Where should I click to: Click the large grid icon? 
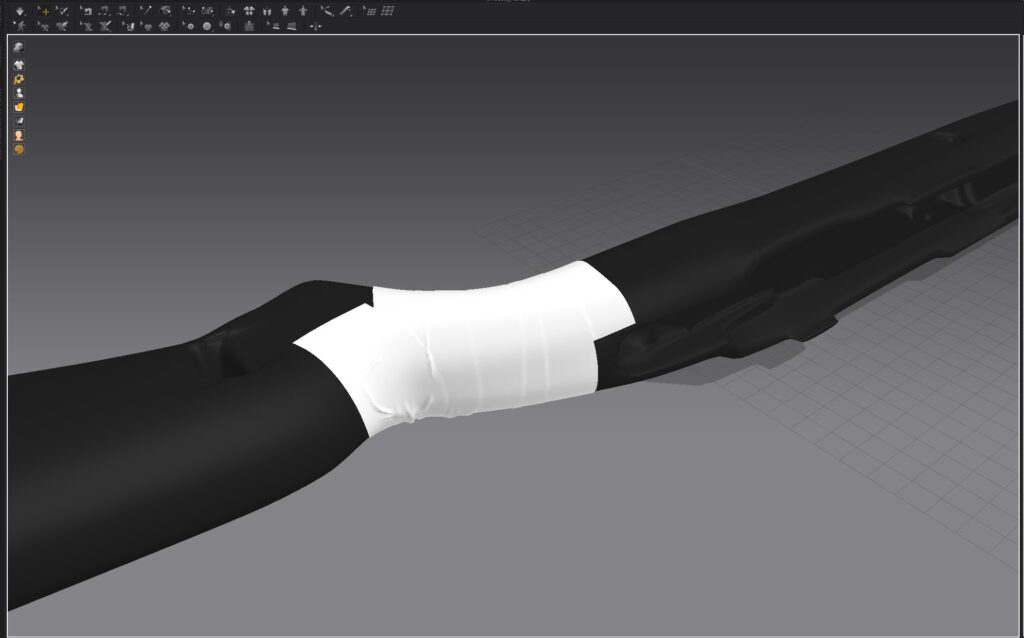tap(387, 11)
